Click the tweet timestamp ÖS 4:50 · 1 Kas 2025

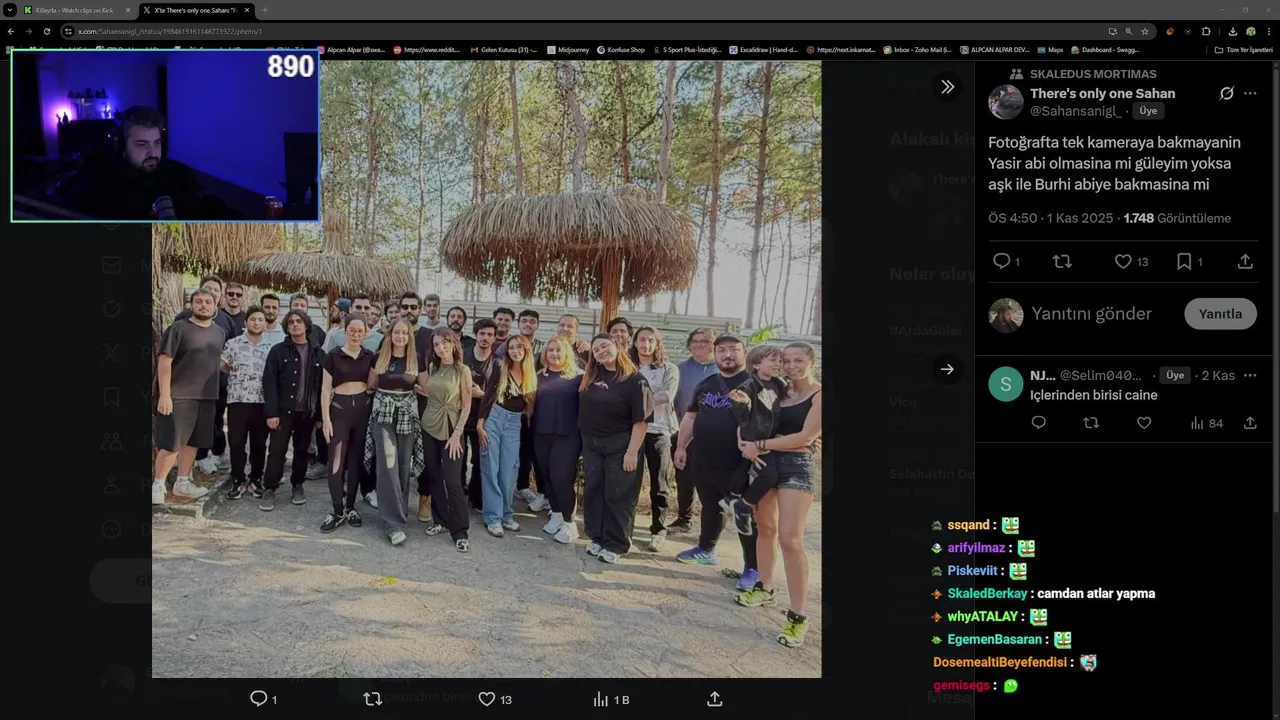(1050, 218)
